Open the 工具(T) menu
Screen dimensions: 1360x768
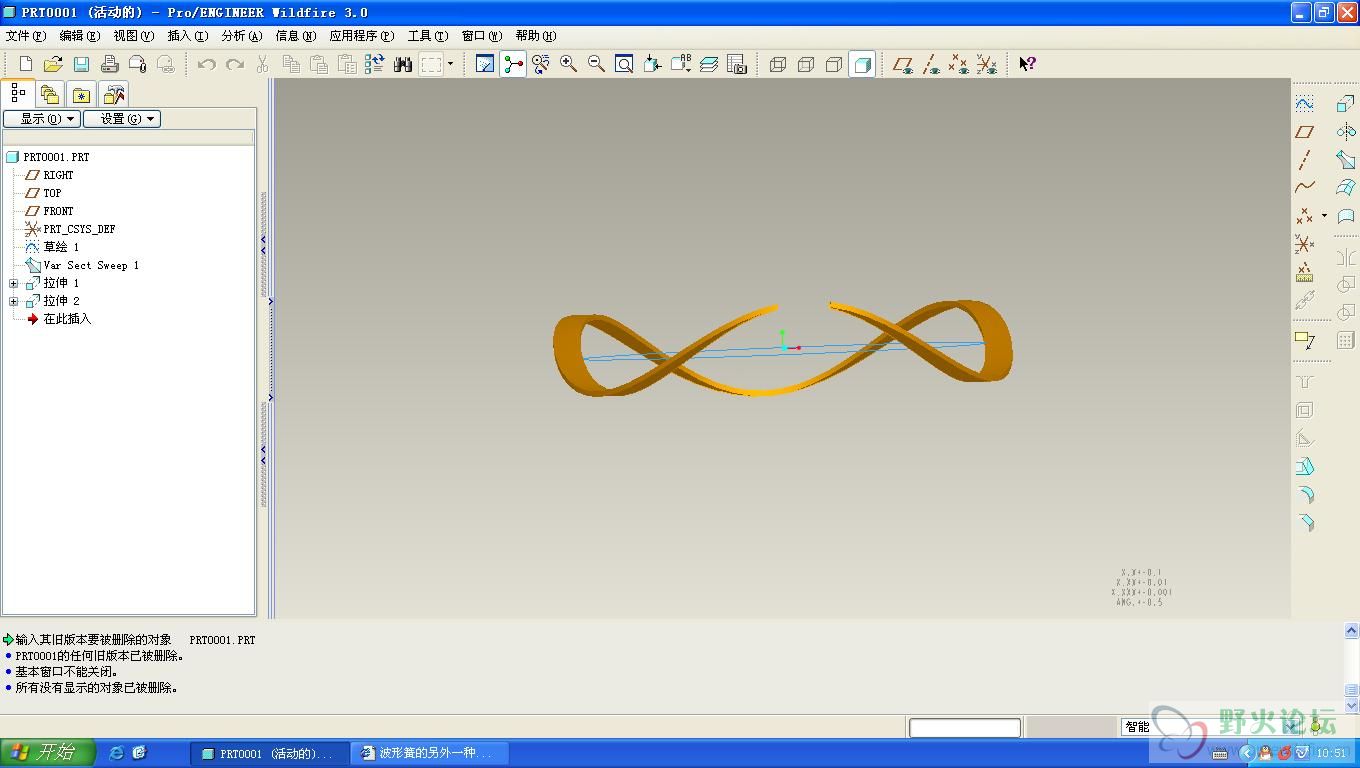(428, 36)
